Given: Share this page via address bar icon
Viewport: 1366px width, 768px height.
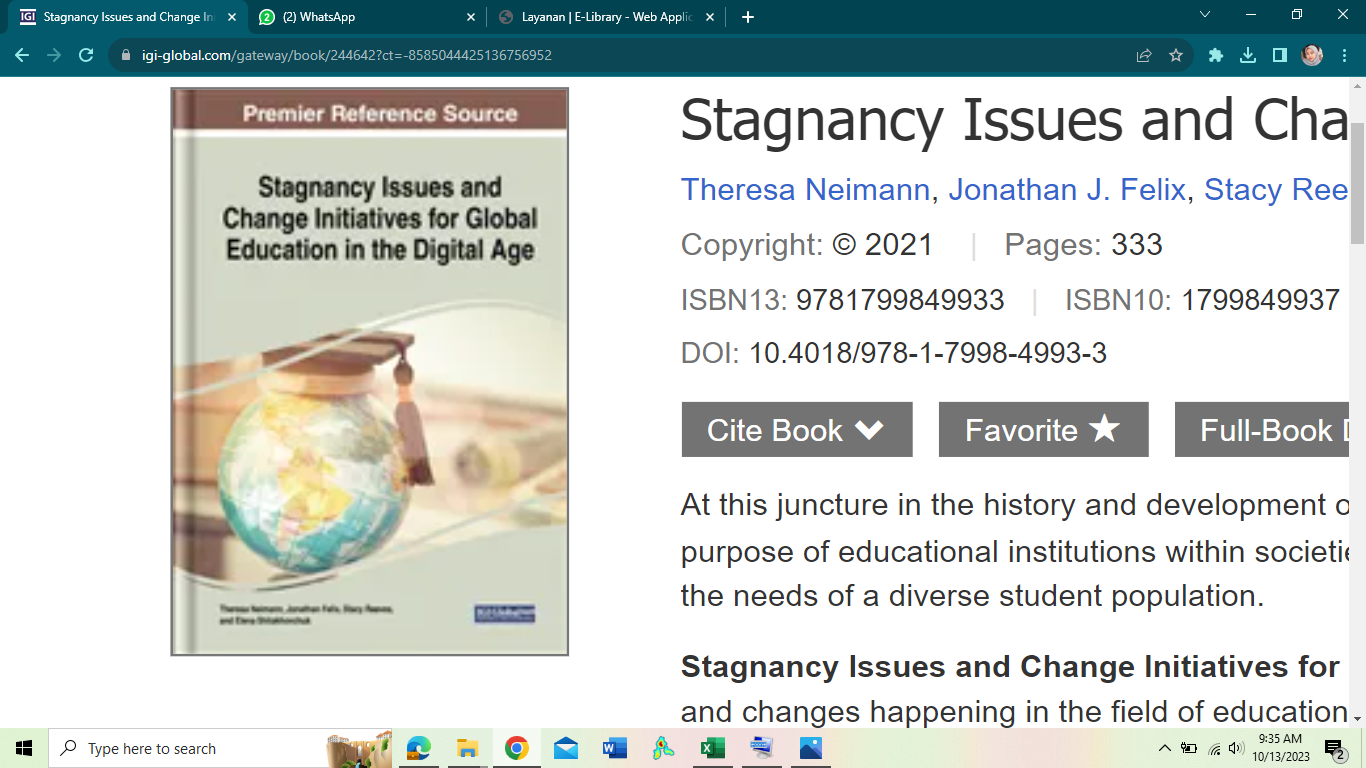Looking at the screenshot, I should point(1144,56).
